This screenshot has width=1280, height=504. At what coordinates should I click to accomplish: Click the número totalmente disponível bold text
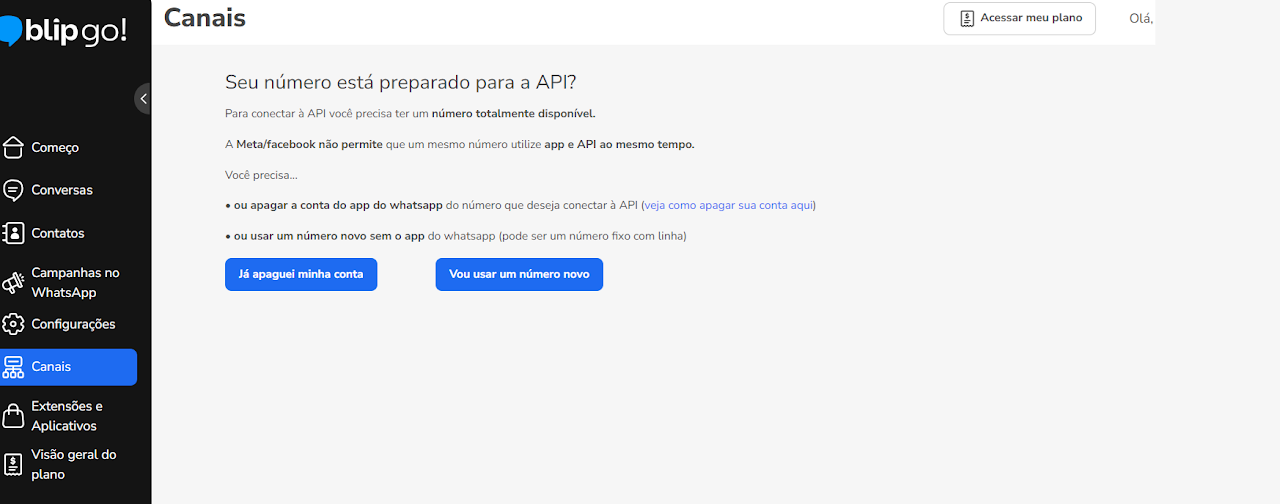pos(513,114)
